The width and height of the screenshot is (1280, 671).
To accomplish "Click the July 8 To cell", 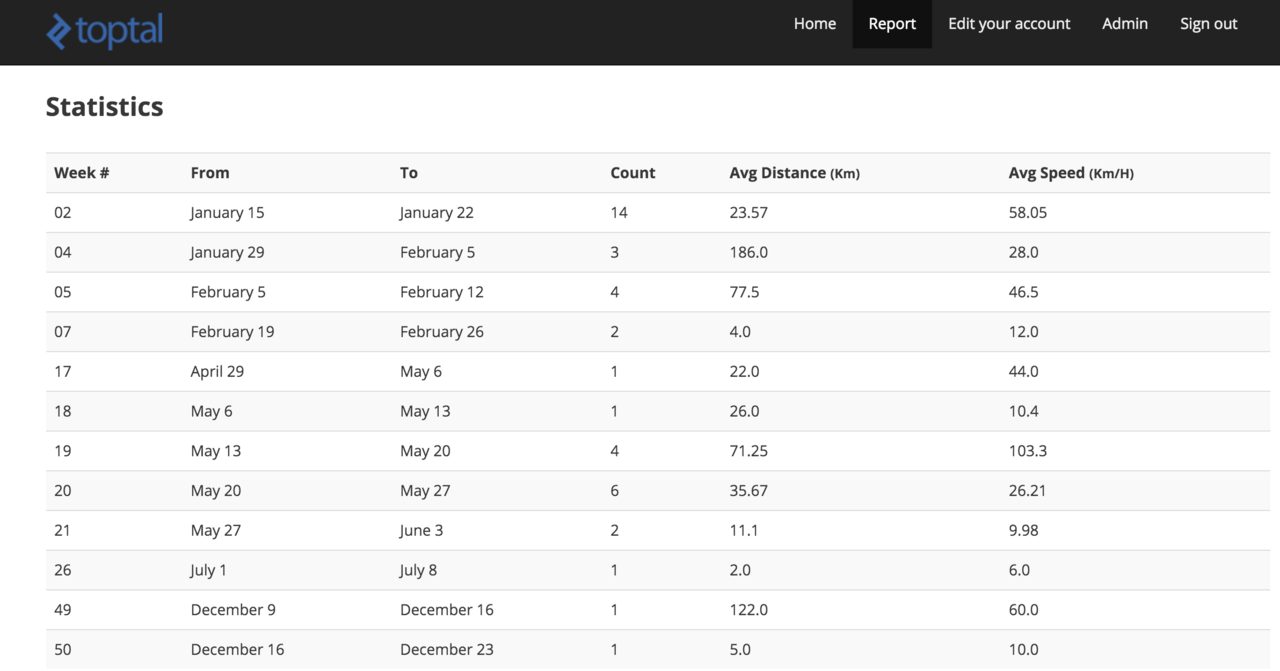I will [x=418, y=570].
